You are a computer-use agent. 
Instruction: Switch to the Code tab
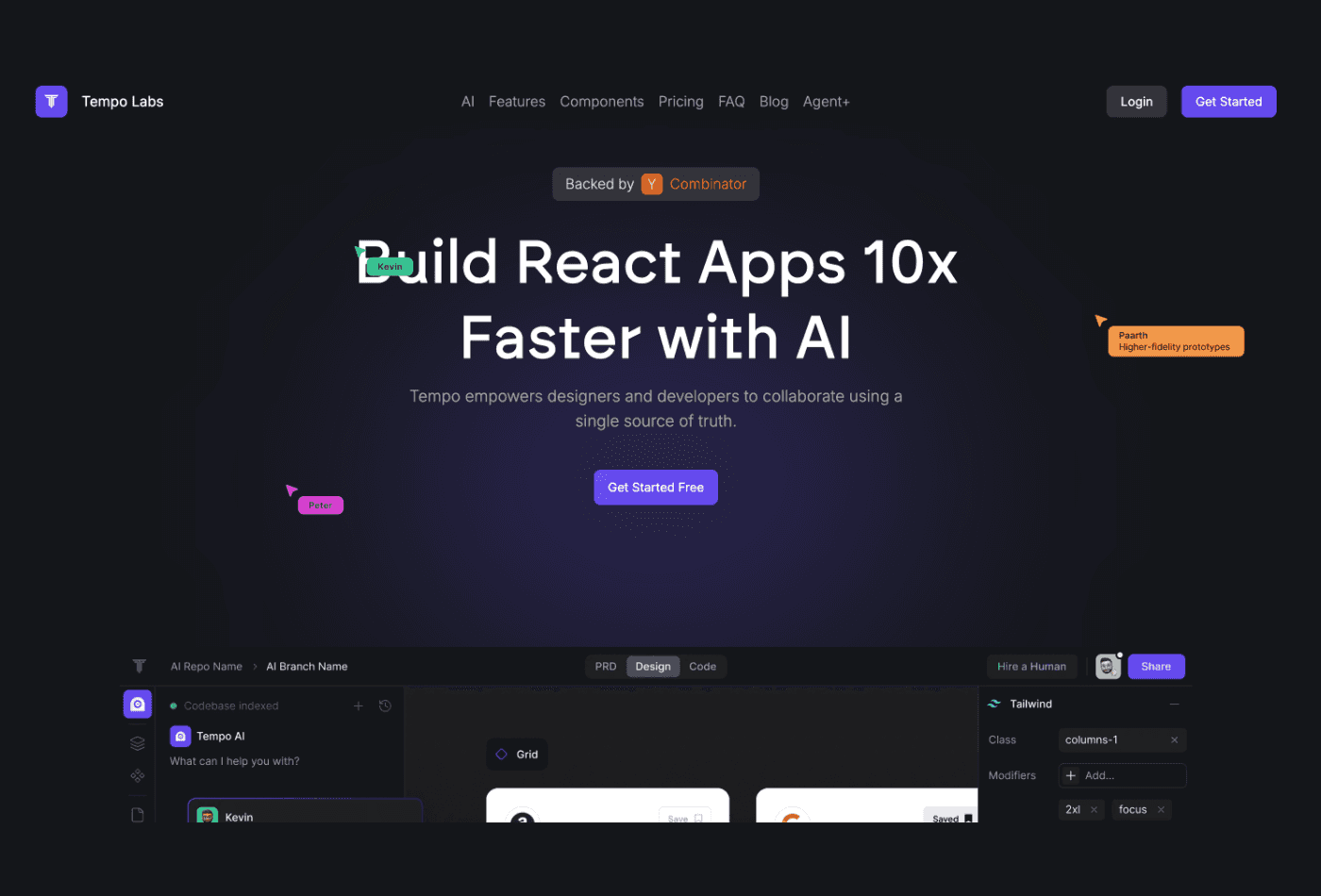[x=703, y=667]
